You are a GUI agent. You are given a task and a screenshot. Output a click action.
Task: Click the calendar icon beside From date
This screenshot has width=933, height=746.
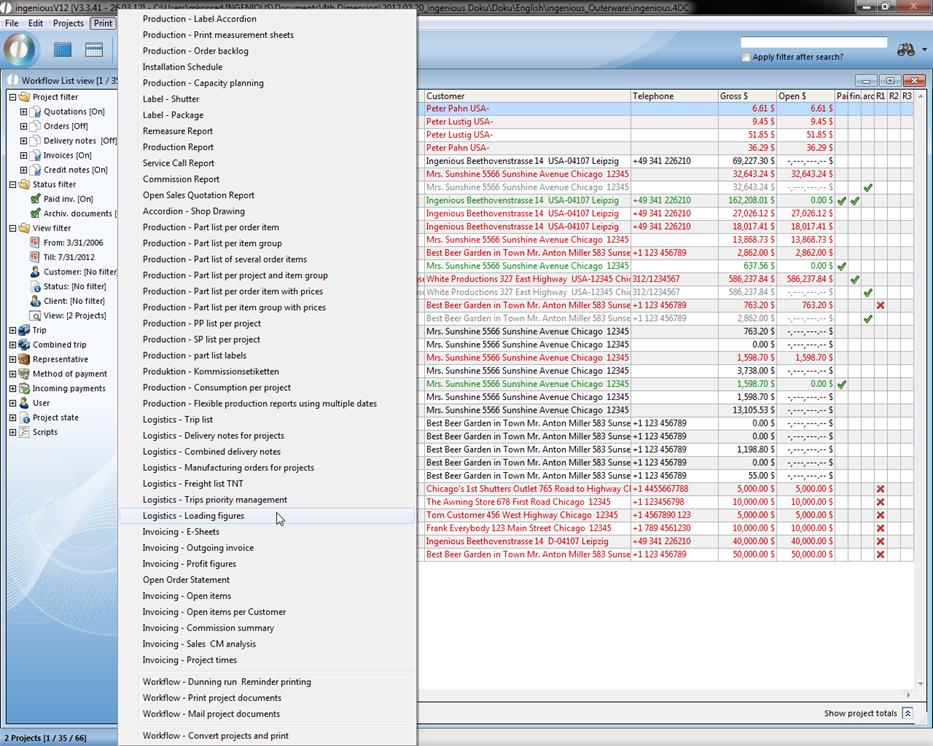click(36, 243)
